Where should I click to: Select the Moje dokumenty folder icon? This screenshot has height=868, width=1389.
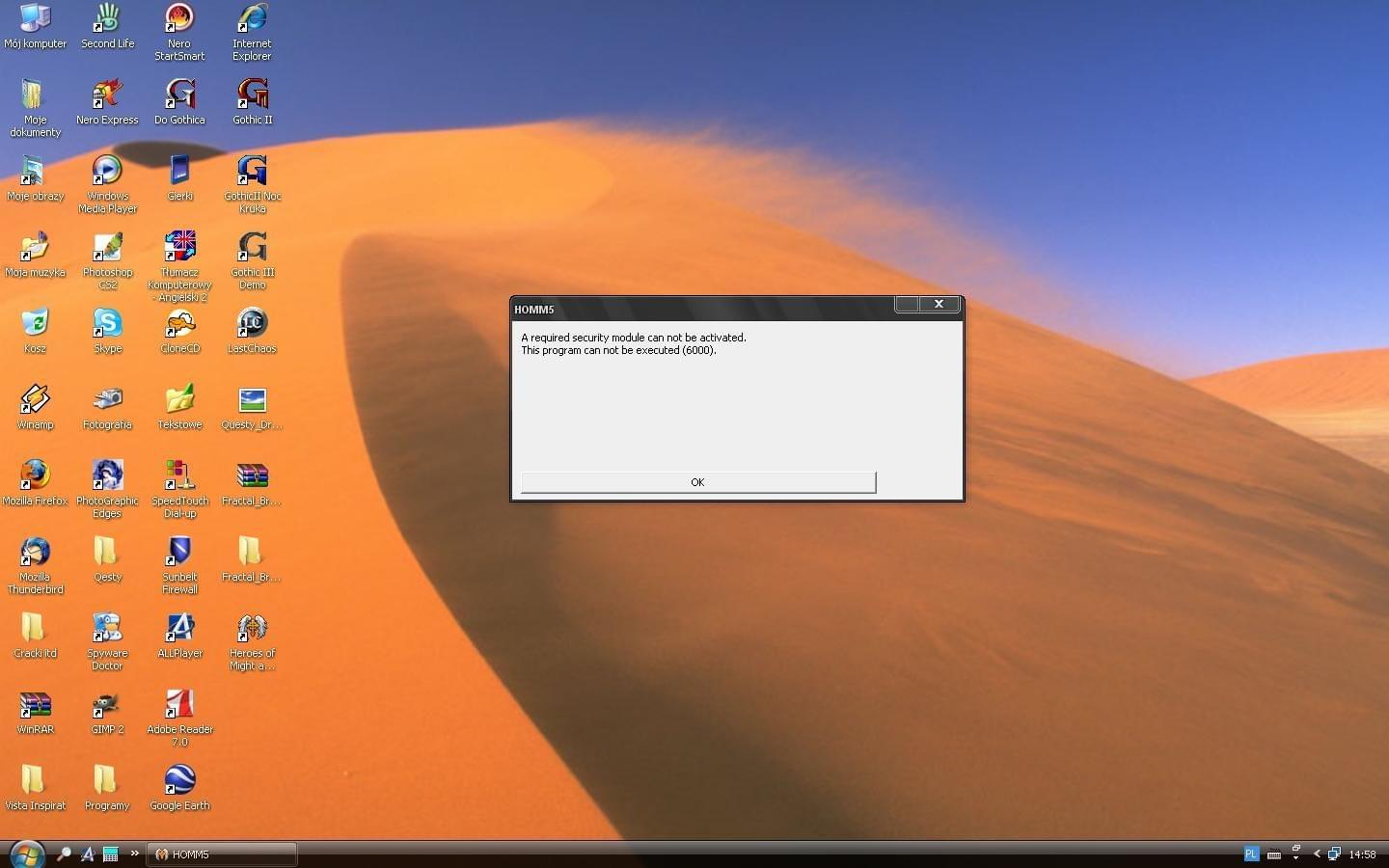click(x=35, y=107)
